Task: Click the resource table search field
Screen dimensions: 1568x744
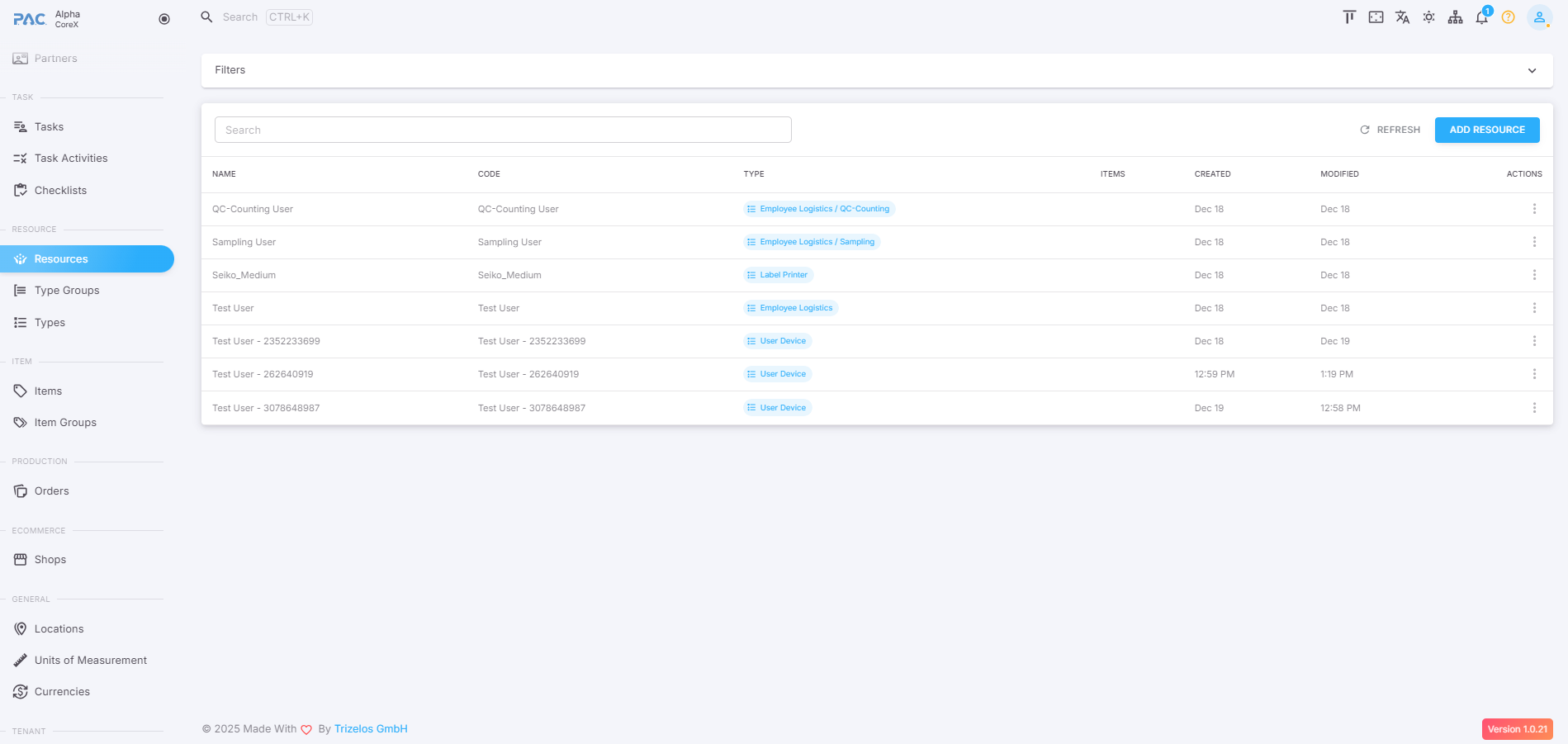Action: coord(503,130)
